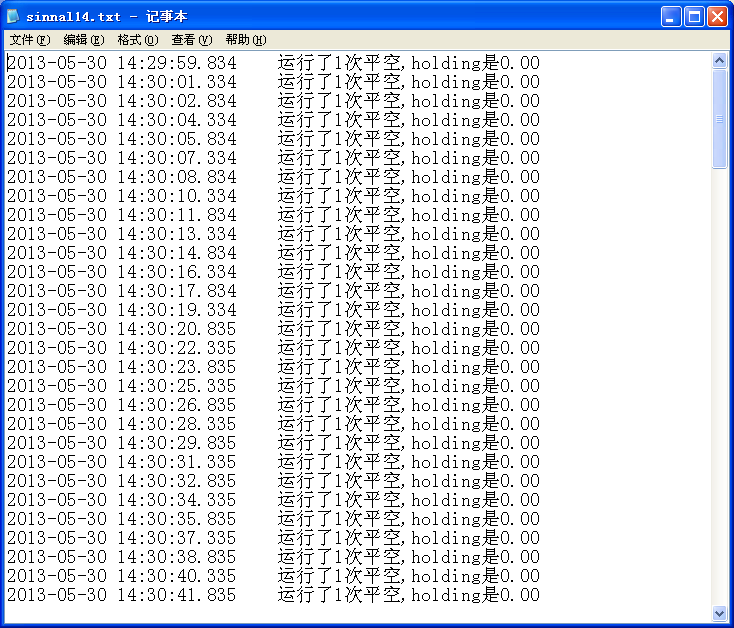Open the 查看(V) menu
Viewport: 734px width, 628px height.
[192, 40]
